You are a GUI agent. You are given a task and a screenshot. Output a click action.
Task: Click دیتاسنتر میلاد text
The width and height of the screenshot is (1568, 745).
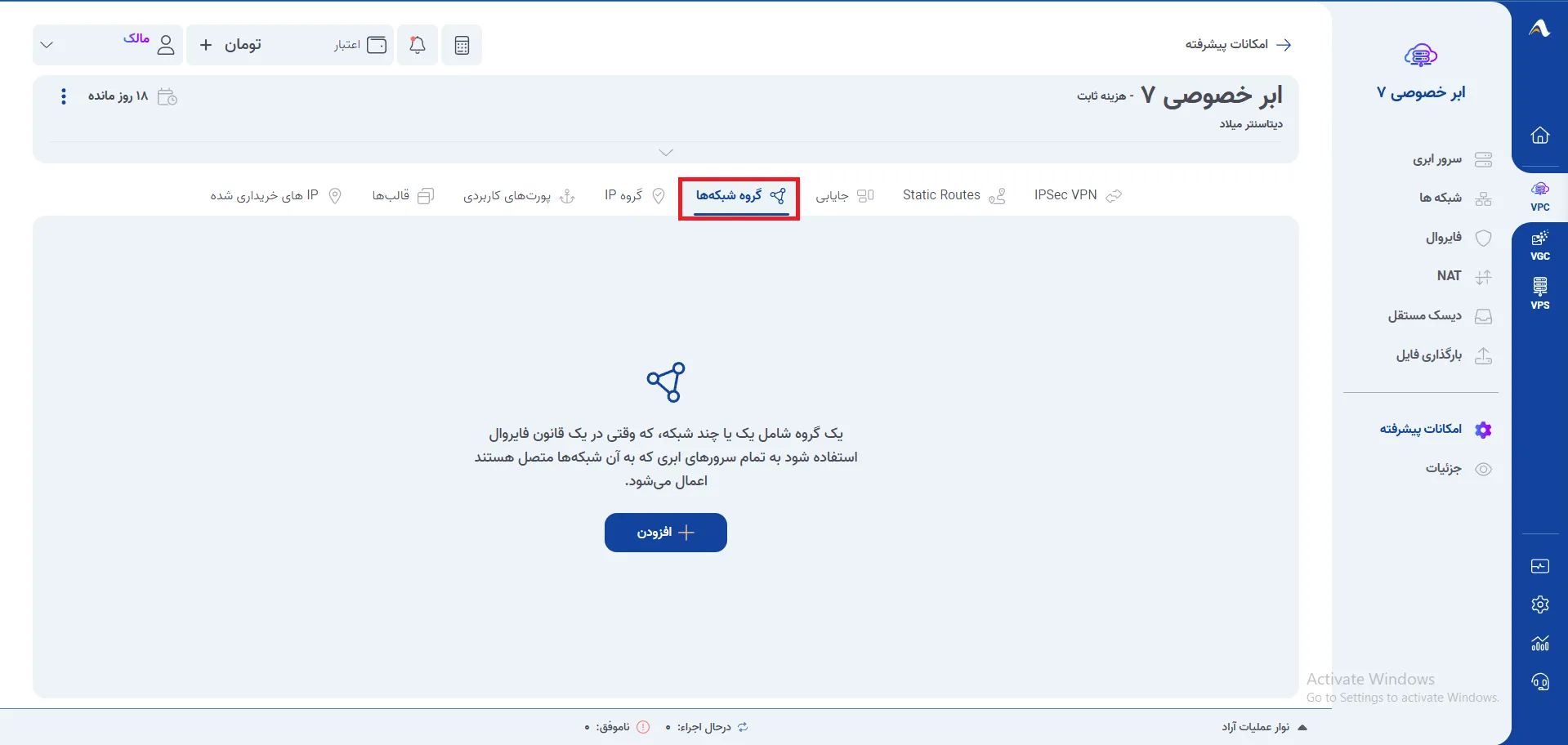(1251, 124)
